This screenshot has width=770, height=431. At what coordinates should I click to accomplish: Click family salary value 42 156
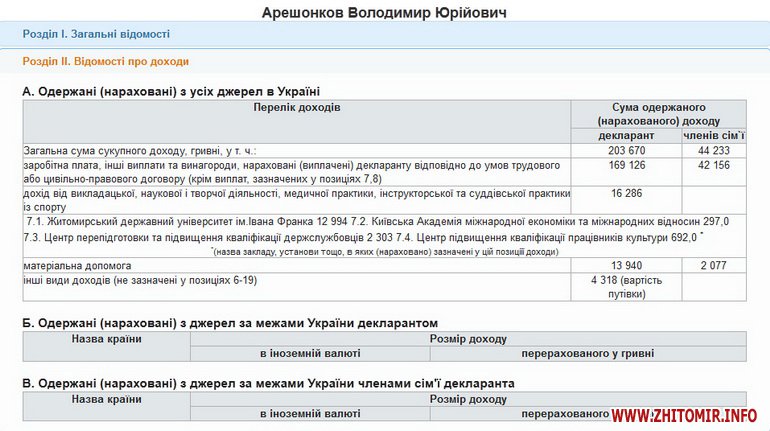(x=715, y=164)
